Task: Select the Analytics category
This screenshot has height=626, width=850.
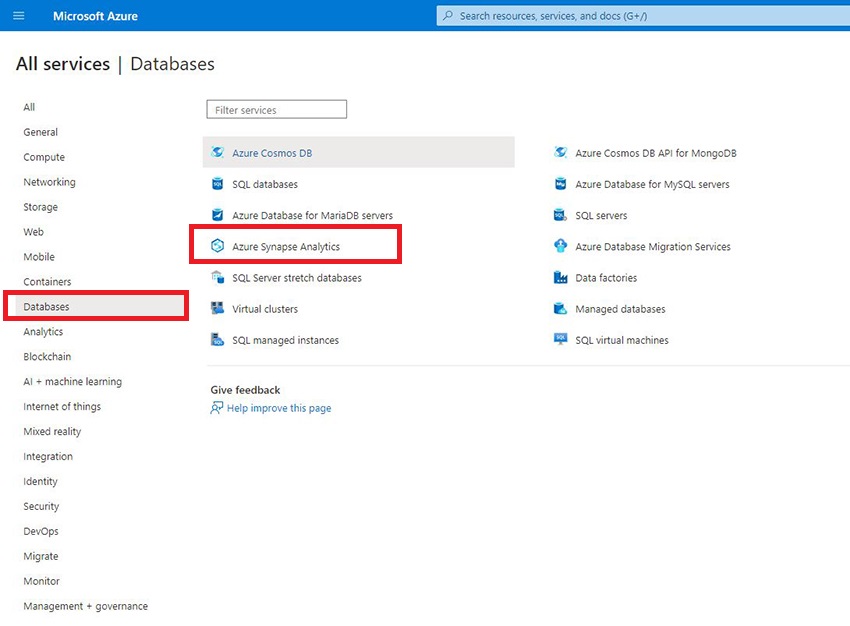Action: 43,332
